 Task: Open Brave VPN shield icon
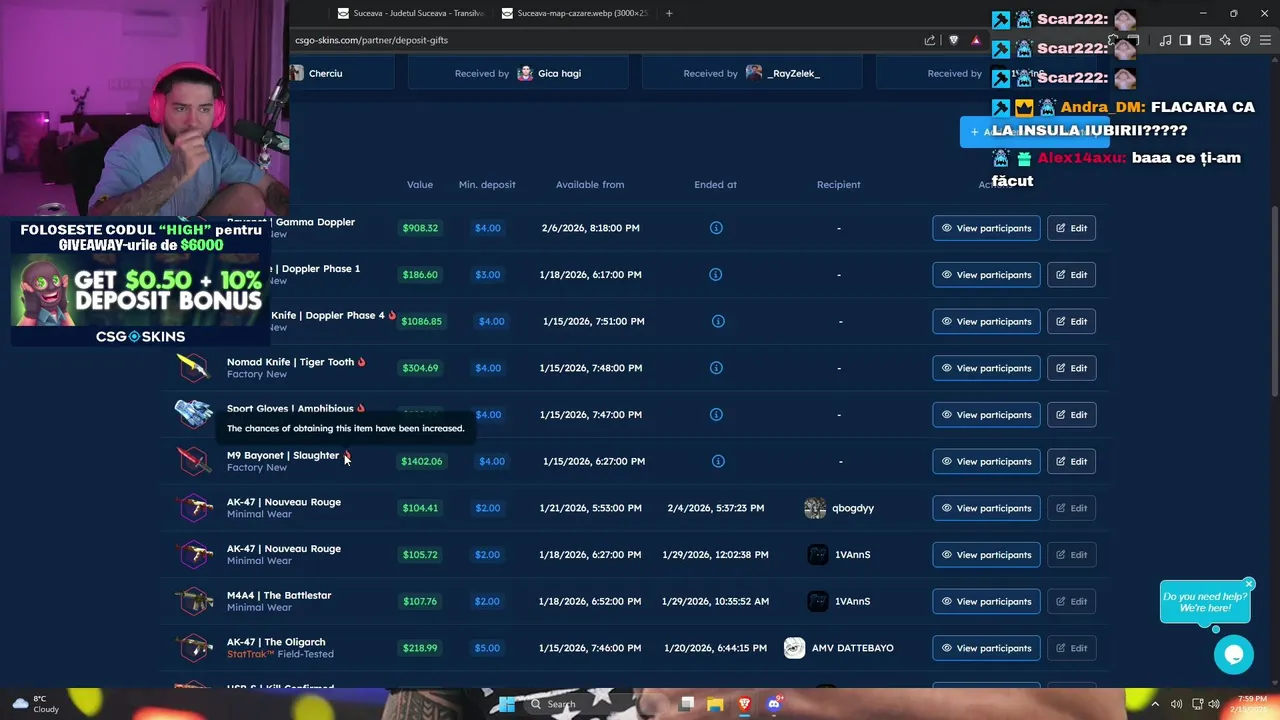[x=1245, y=40]
